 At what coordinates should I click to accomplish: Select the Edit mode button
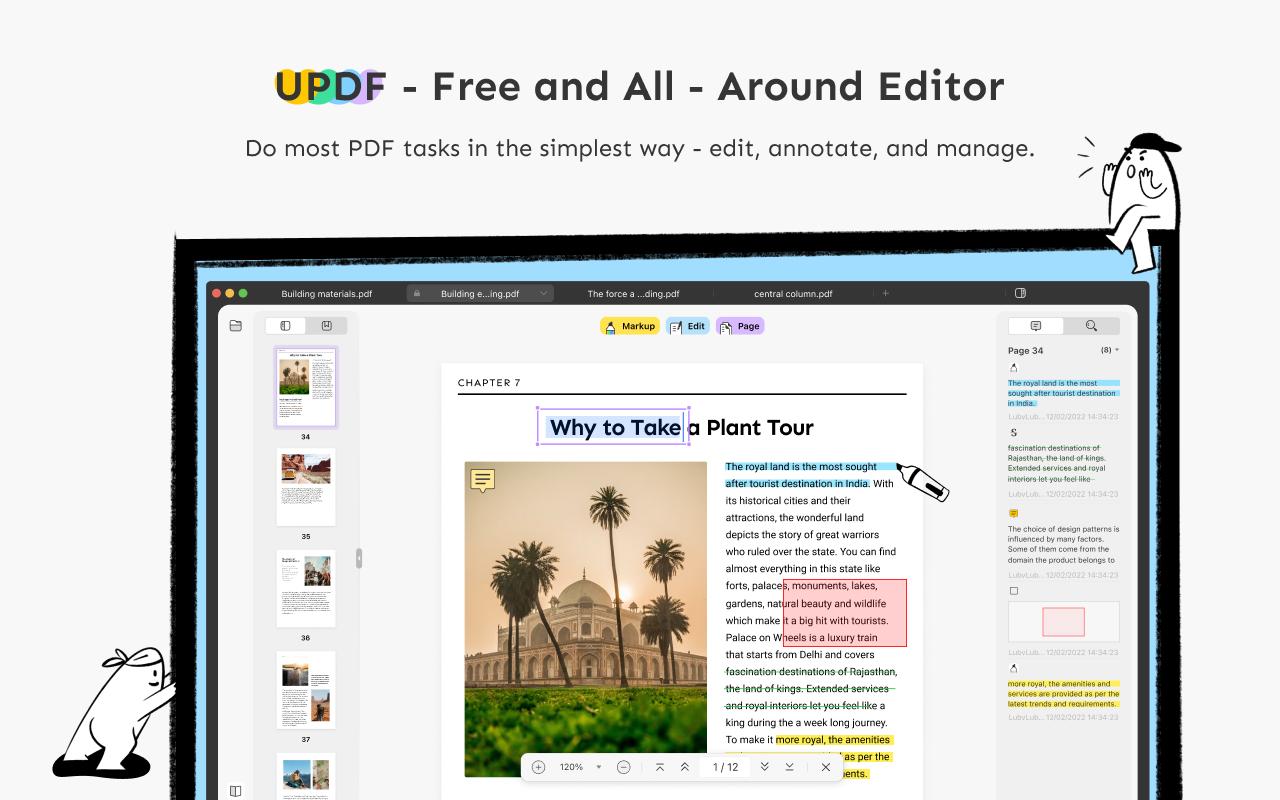click(x=687, y=326)
